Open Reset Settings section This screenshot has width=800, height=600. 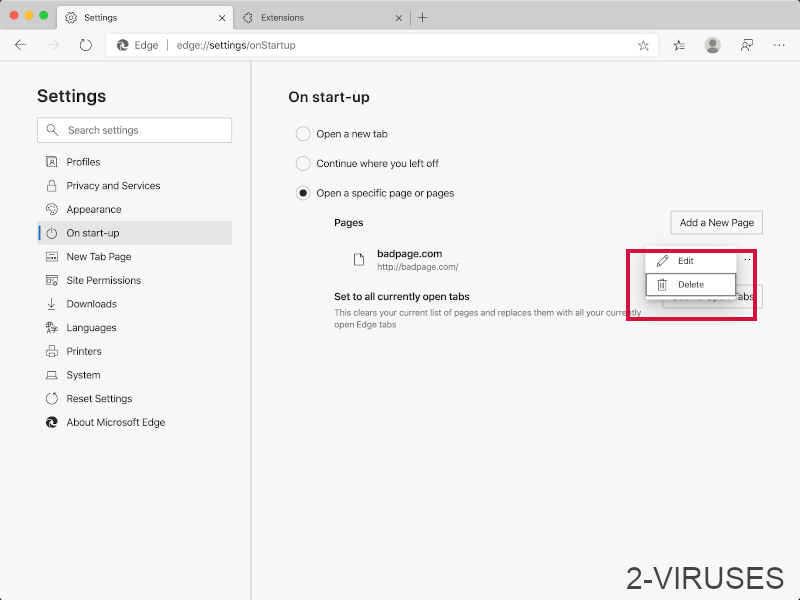(134, 398)
